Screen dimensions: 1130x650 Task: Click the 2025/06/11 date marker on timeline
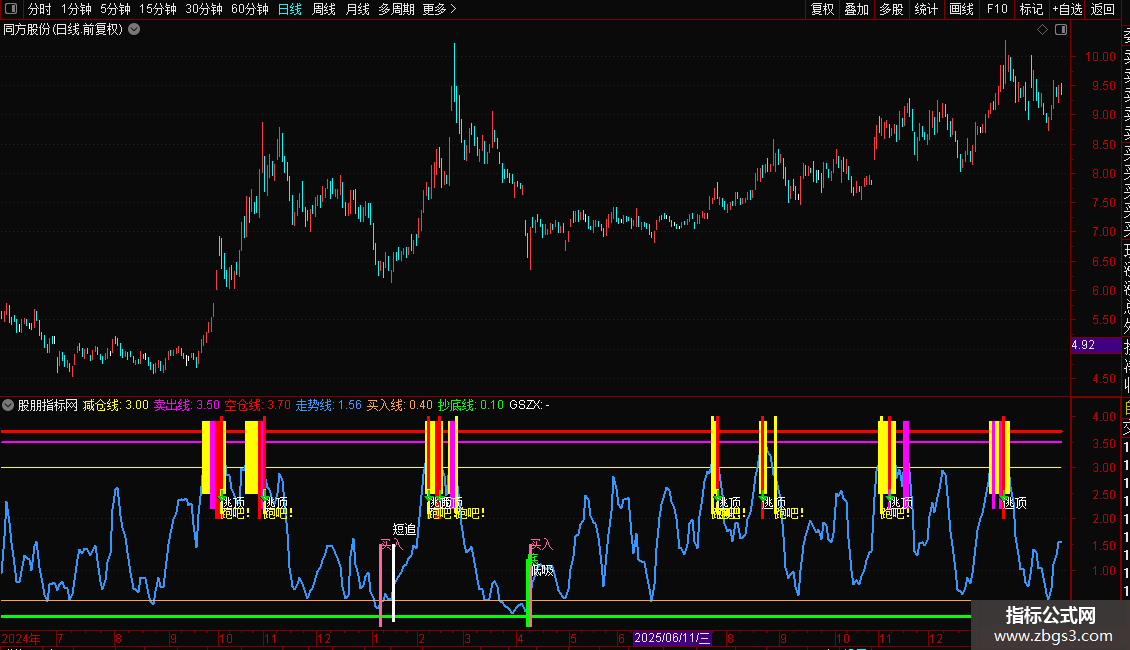click(x=672, y=638)
